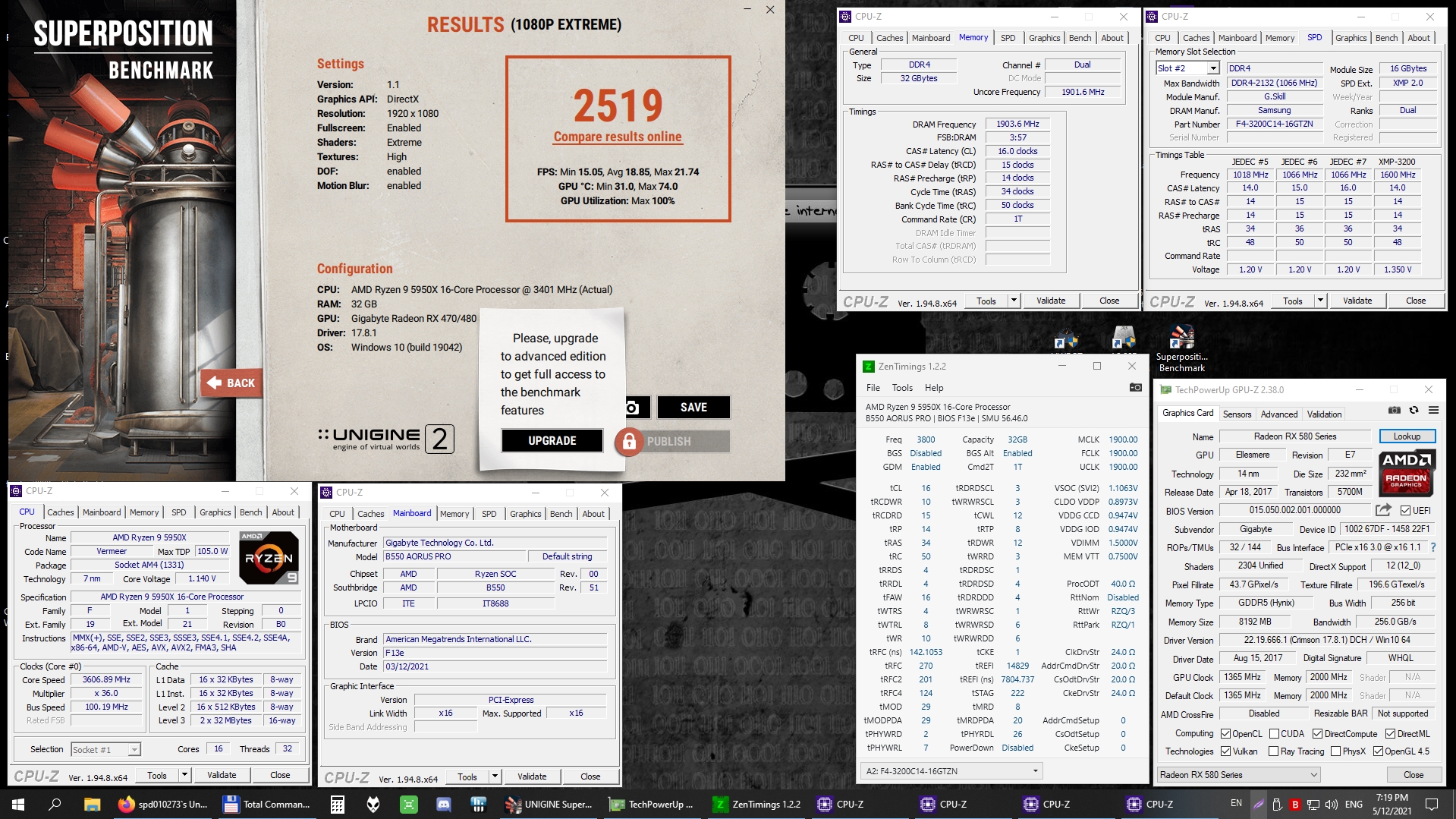Open the notification center icon
Screen dimensions: 1456x819
(1432, 804)
